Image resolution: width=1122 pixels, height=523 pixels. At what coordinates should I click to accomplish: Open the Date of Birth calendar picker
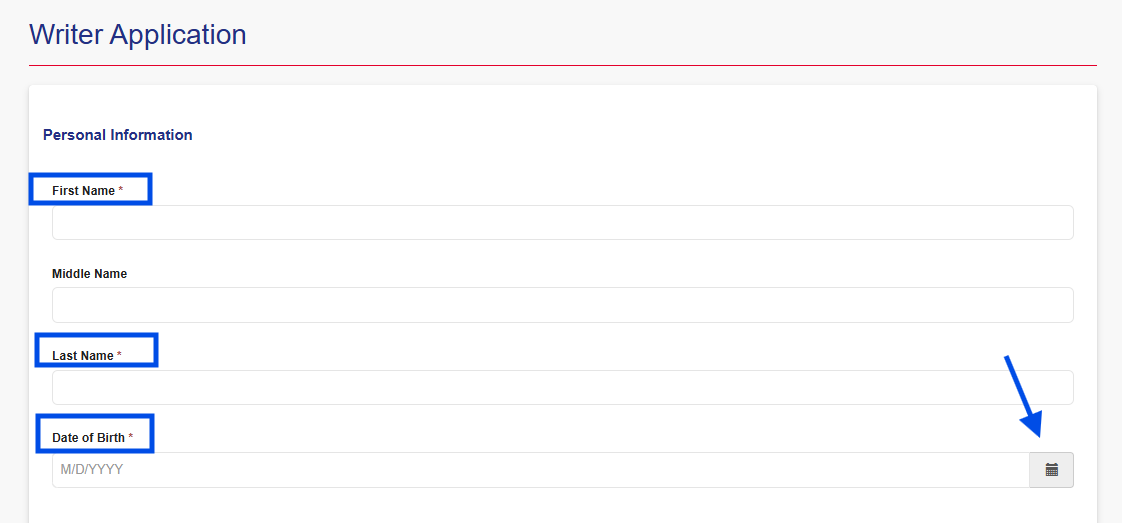1051,470
